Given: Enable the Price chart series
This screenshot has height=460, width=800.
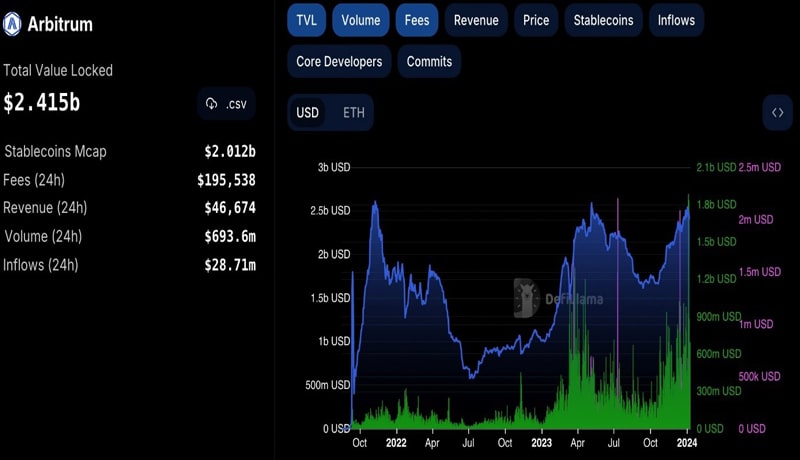Looking at the screenshot, I should coord(536,20).
